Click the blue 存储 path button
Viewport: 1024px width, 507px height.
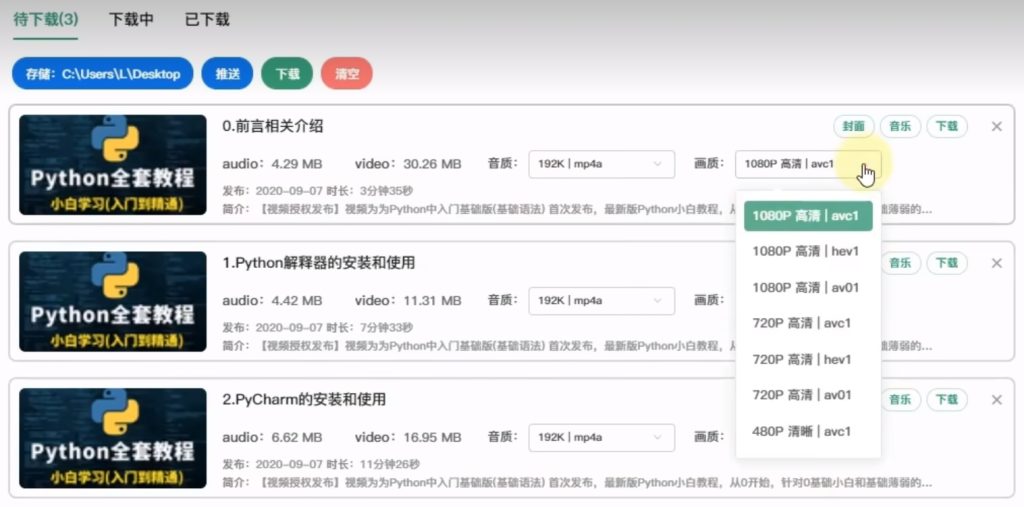[102, 73]
